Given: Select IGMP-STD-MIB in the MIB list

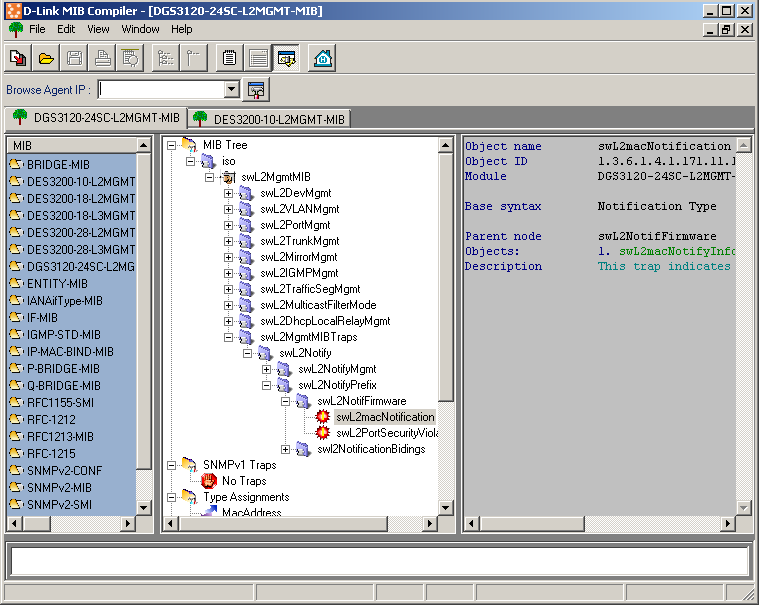Looking at the screenshot, I should click(x=64, y=334).
